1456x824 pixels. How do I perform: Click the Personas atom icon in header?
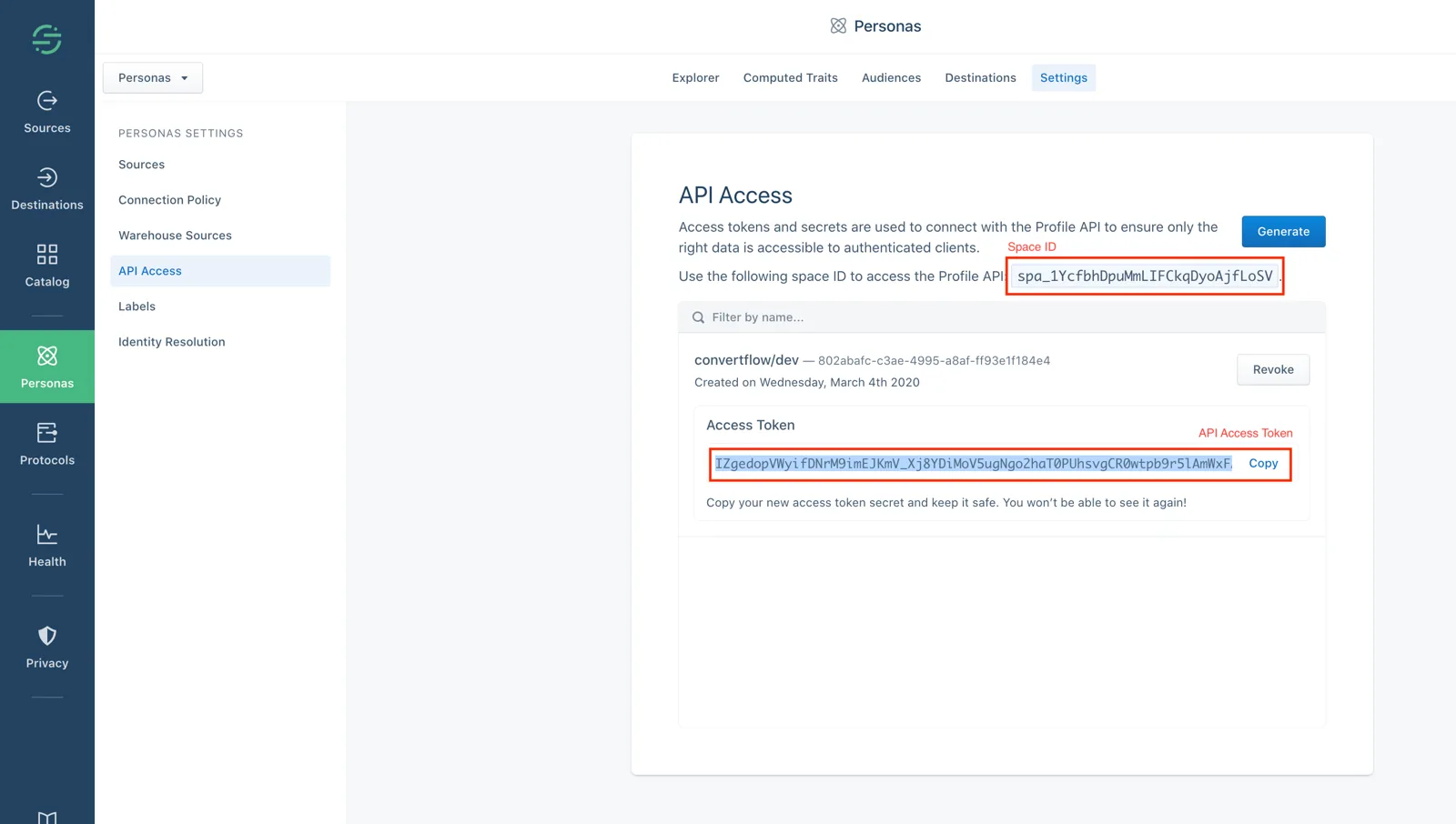coord(838,26)
